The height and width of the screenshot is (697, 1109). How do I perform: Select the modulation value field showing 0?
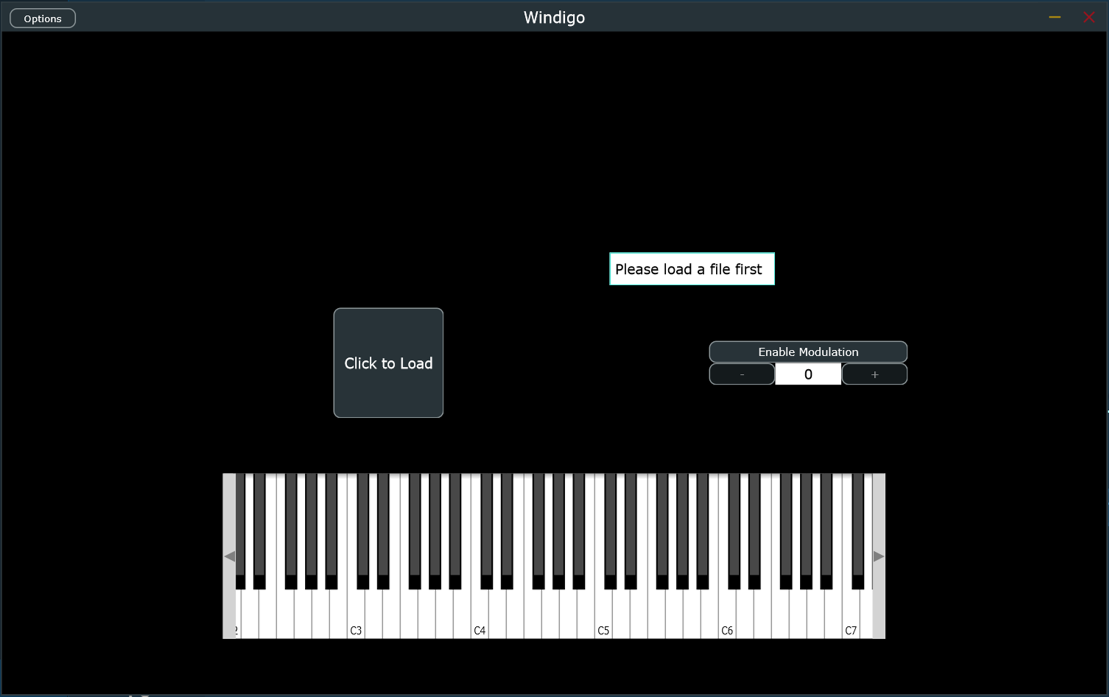coord(808,373)
